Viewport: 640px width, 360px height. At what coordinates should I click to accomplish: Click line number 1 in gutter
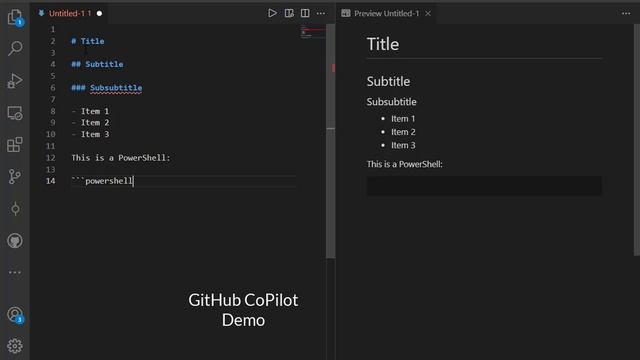tap(53, 29)
